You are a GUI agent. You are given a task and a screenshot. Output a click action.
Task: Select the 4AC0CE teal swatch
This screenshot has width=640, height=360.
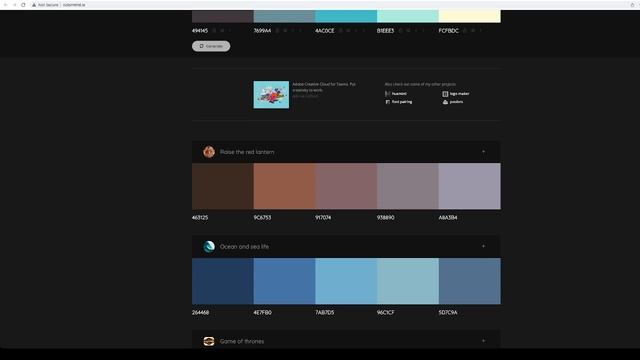pos(346,16)
